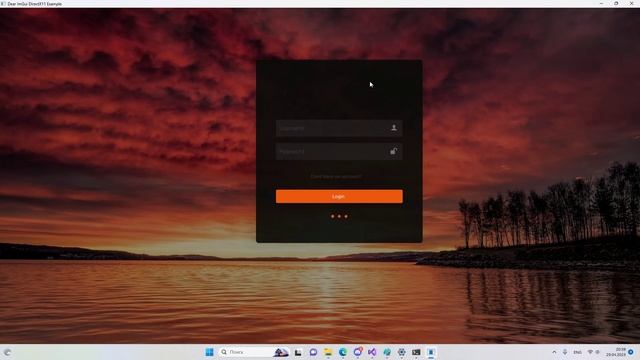Launch Microsoft Edge from the taskbar
This screenshot has width=640, height=360.
[x=342, y=352]
